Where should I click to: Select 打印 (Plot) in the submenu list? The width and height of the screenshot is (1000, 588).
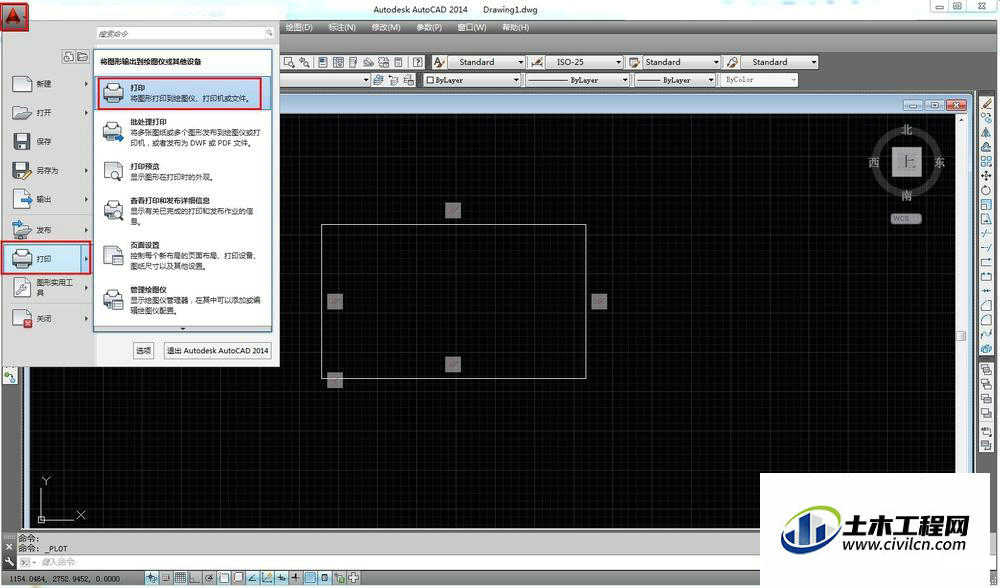pyautogui.click(x=182, y=93)
